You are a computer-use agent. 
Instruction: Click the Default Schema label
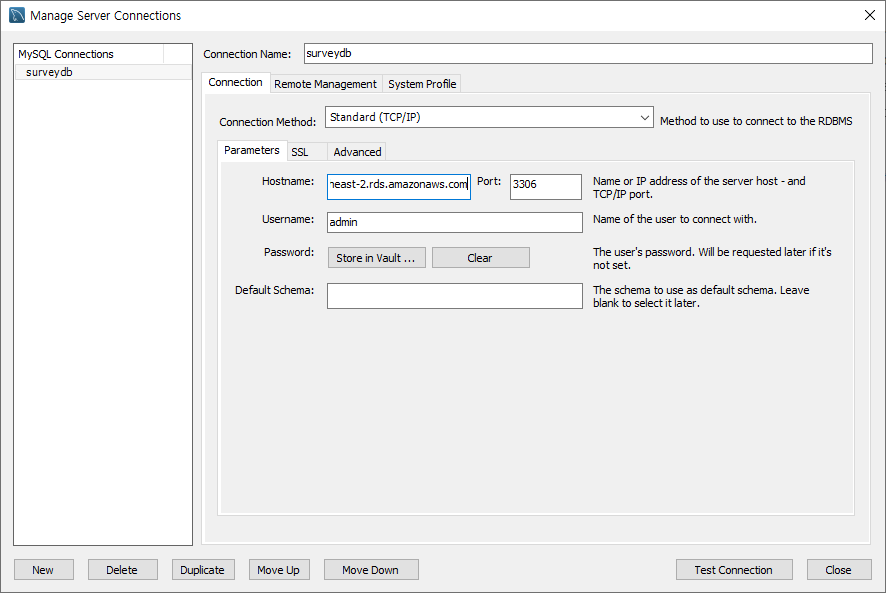tap(275, 290)
